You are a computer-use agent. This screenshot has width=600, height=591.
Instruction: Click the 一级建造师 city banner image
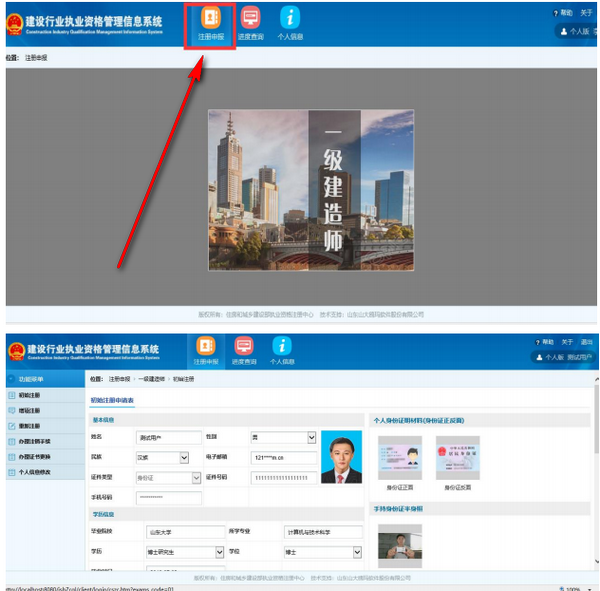[310, 189]
